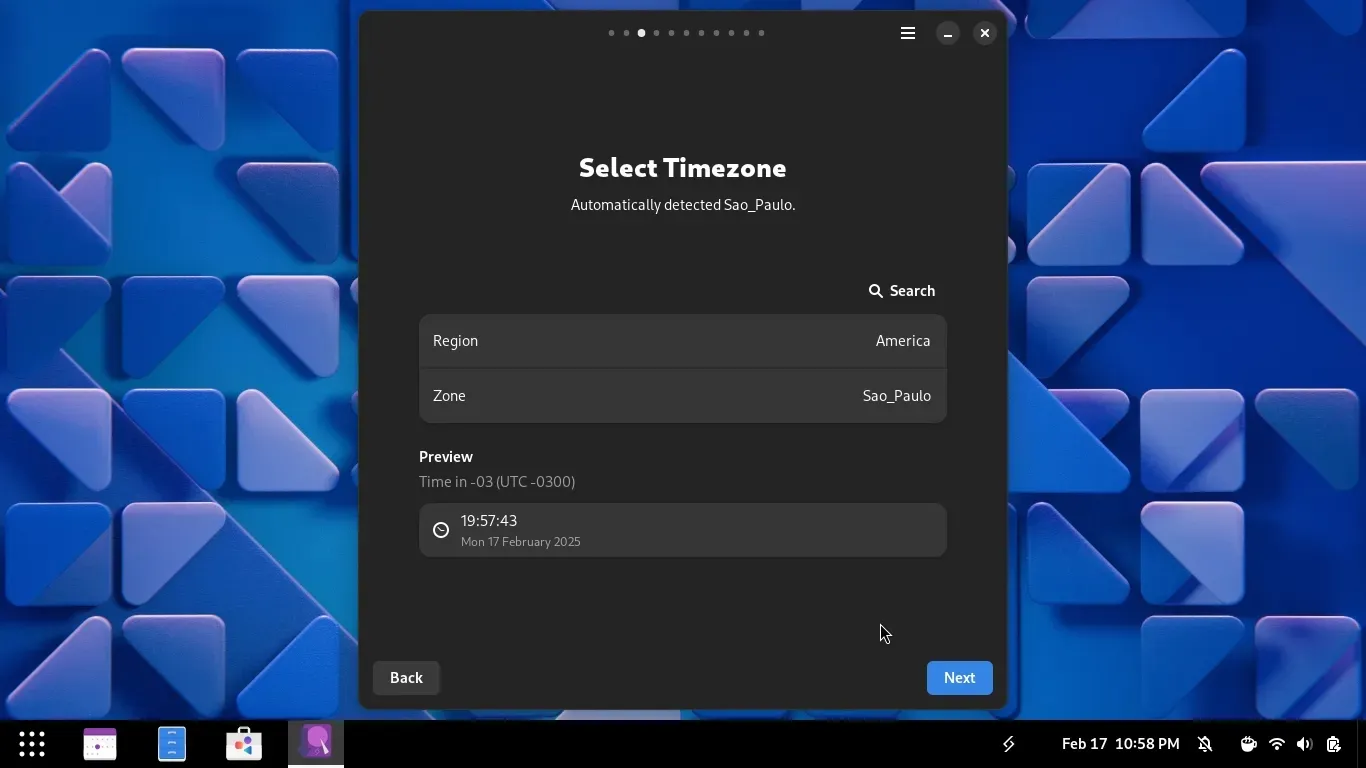Click the clock icon in the time preview
This screenshot has width=1366, height=768.
pos(441,530)
